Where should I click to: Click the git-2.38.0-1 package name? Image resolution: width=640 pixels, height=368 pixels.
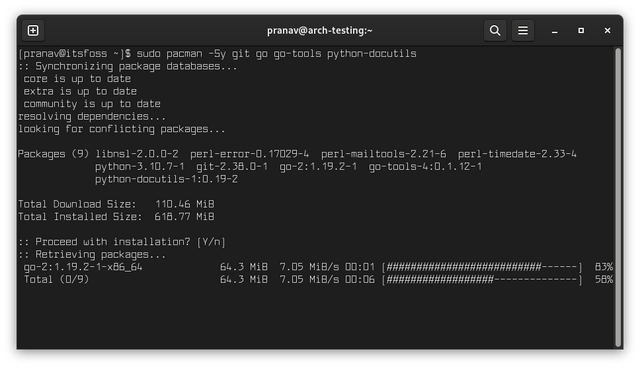[x=232, y=166]
